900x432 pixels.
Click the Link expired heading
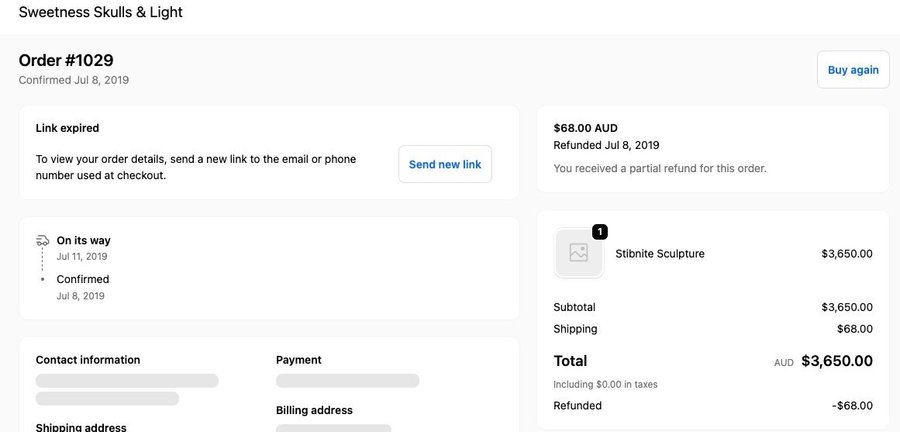pos(67,128)
